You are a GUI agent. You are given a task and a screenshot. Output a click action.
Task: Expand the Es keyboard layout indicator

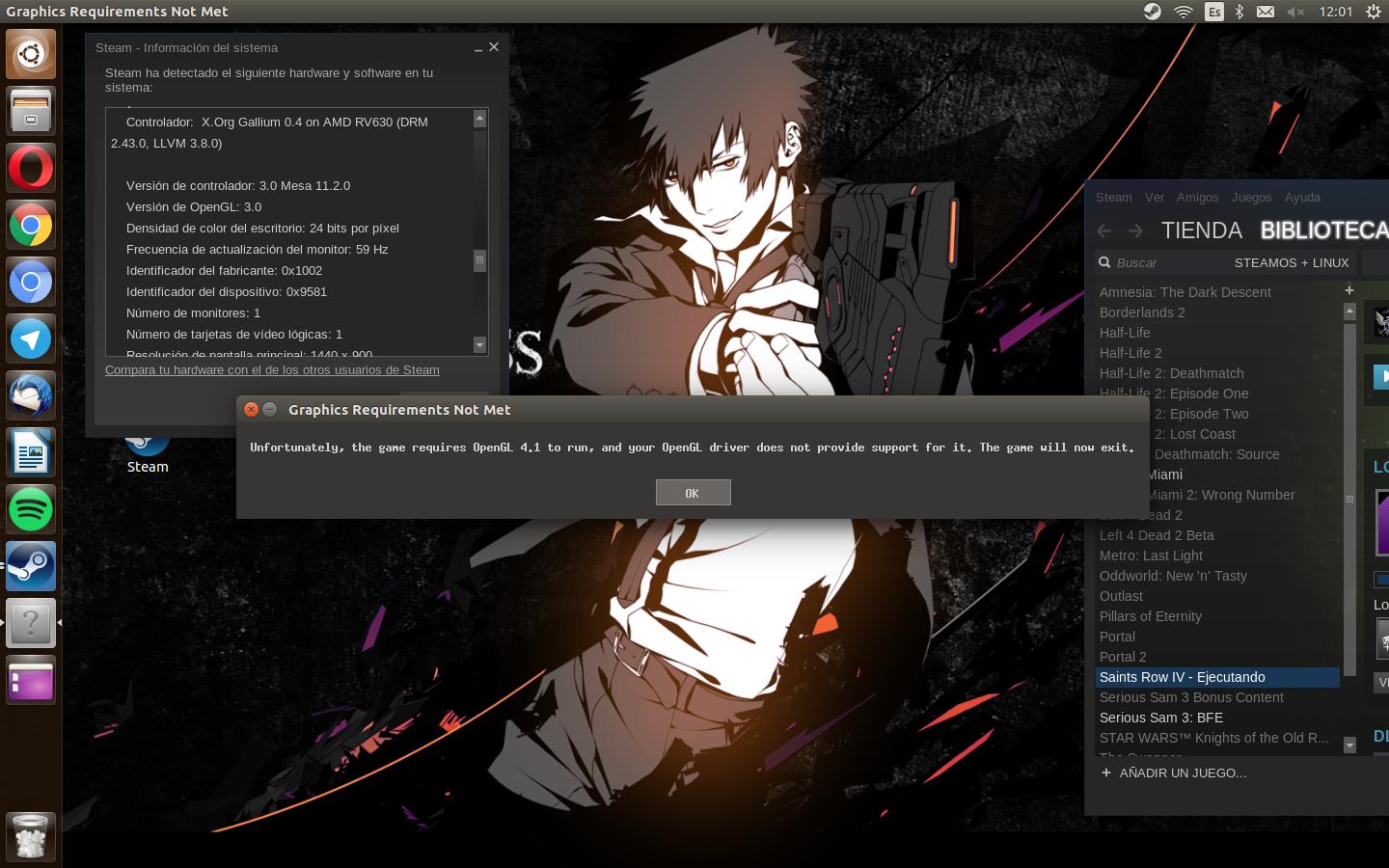1214,12
